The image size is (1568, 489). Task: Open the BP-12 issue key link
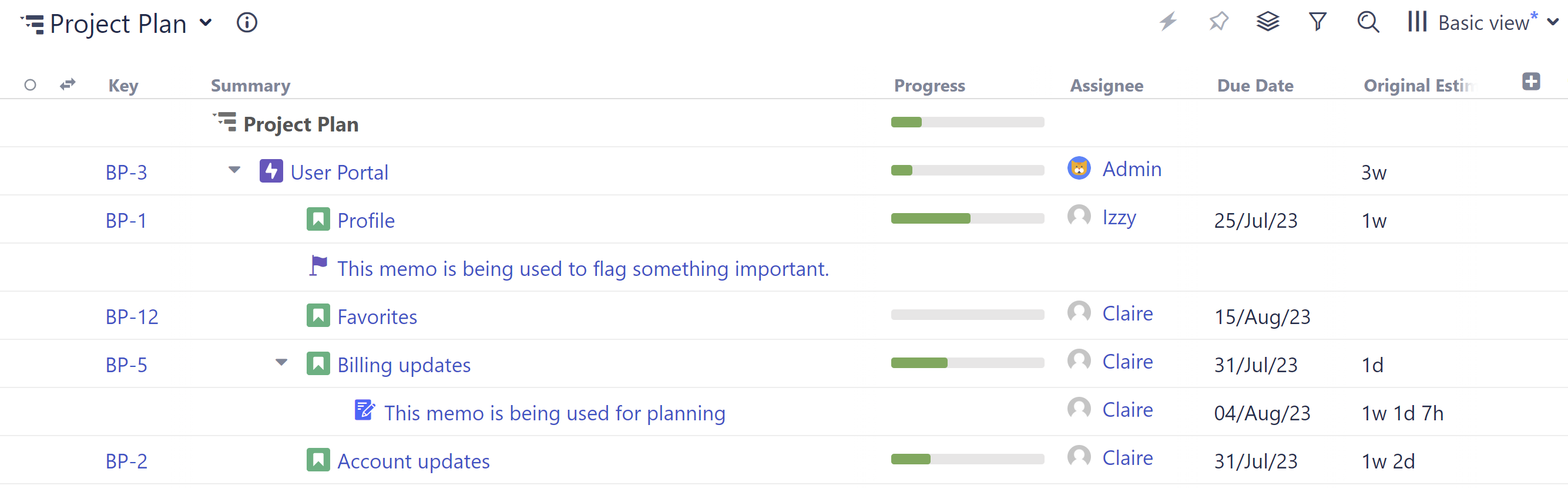pos(132,317)
